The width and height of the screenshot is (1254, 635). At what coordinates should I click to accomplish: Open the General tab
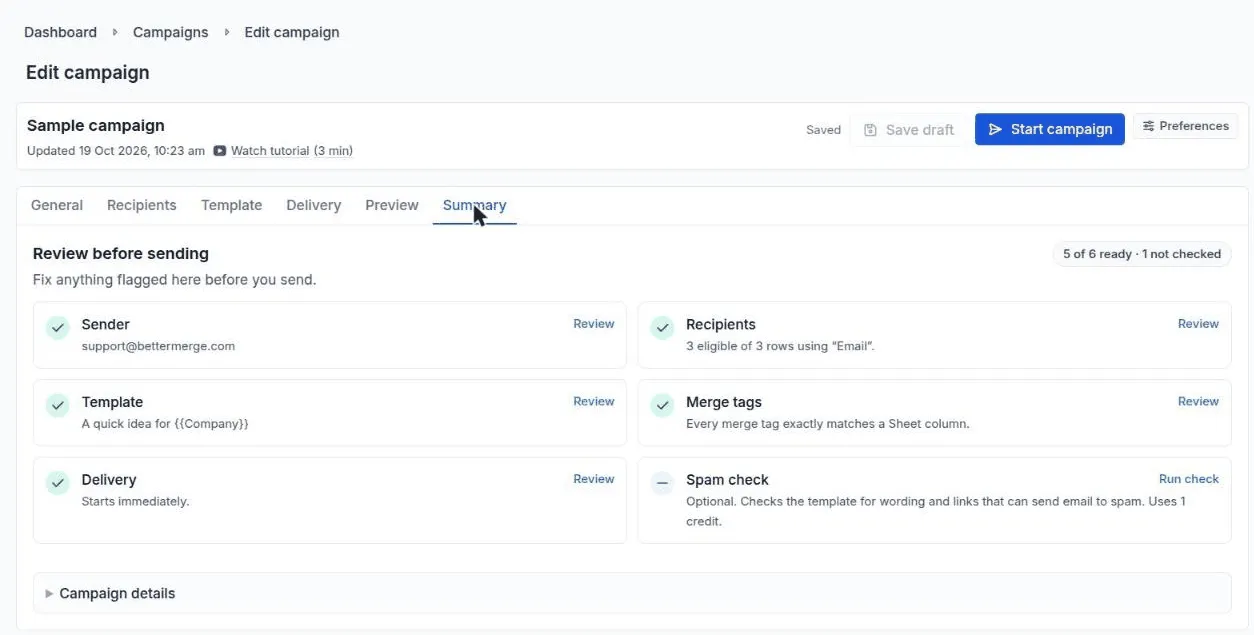tap(57, 205)
